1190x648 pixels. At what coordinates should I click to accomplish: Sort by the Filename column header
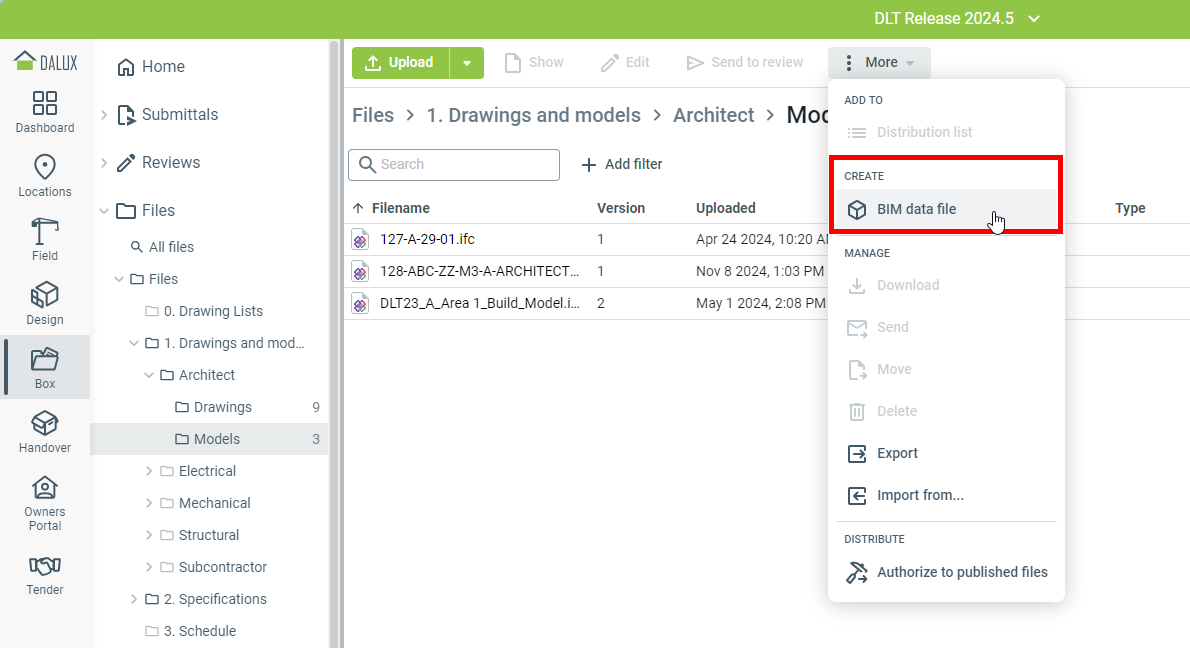pyautogui.click(x=400, y=208)
